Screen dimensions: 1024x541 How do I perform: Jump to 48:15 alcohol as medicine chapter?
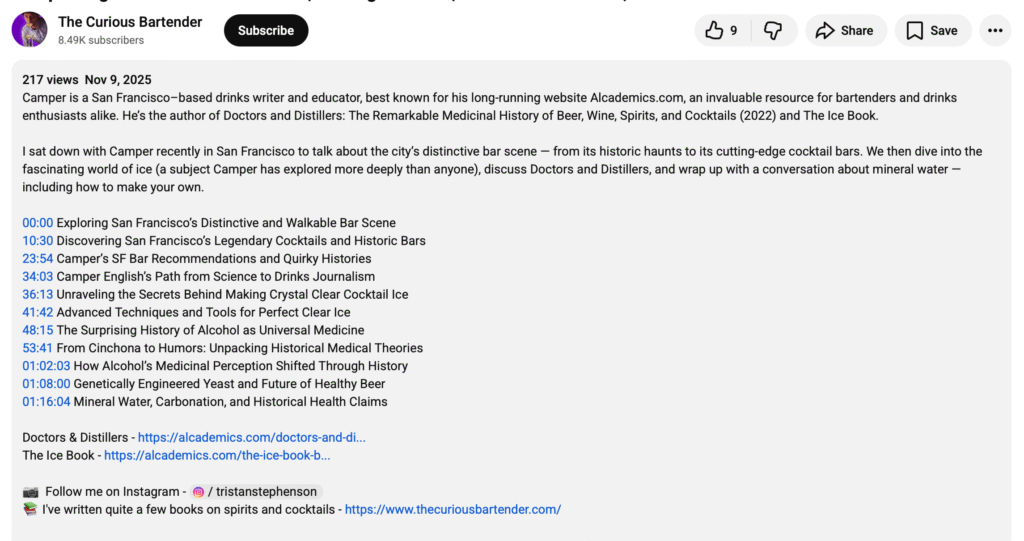pos(38,331)
